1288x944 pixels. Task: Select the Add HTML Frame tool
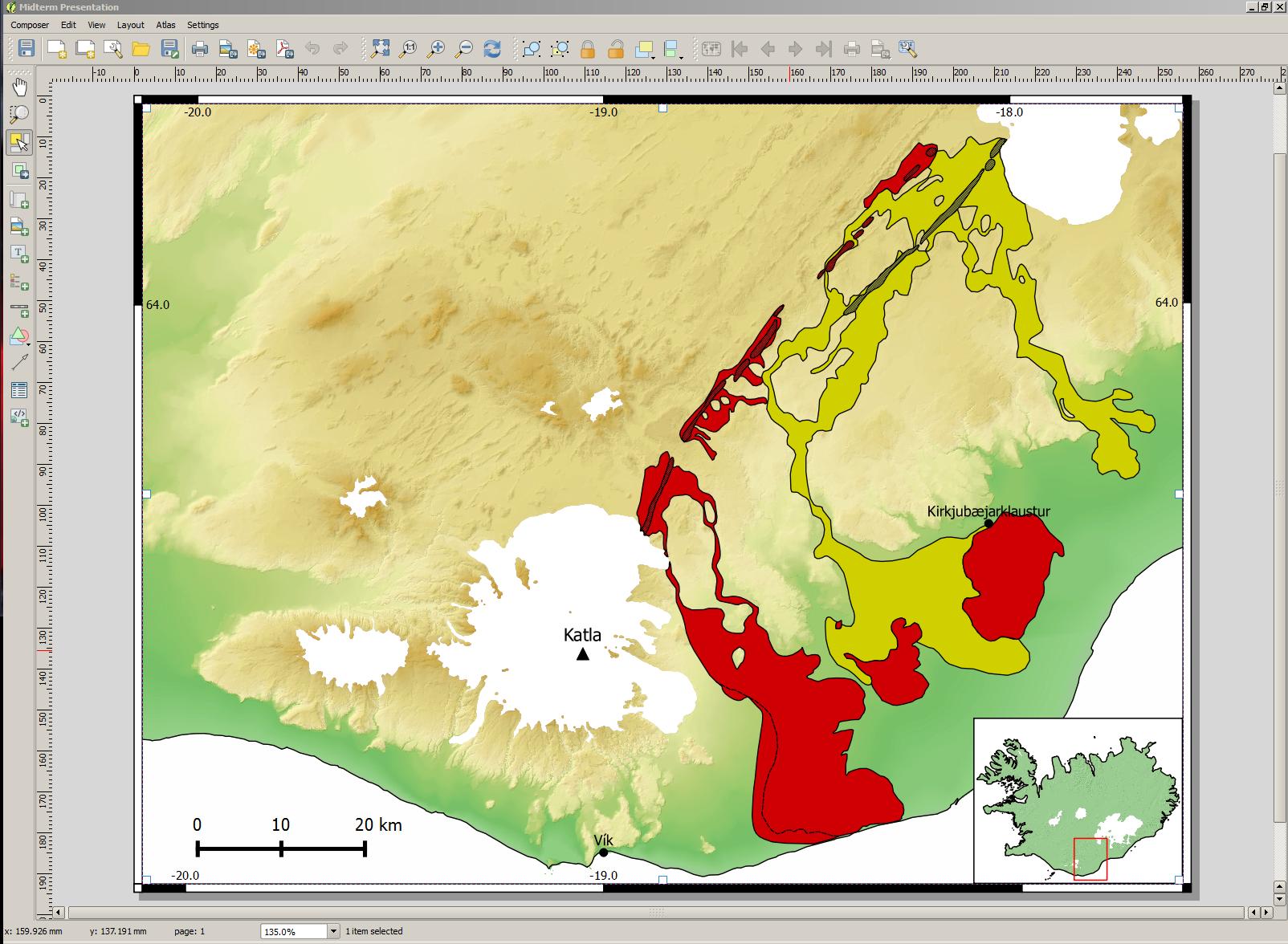(19, 417)
